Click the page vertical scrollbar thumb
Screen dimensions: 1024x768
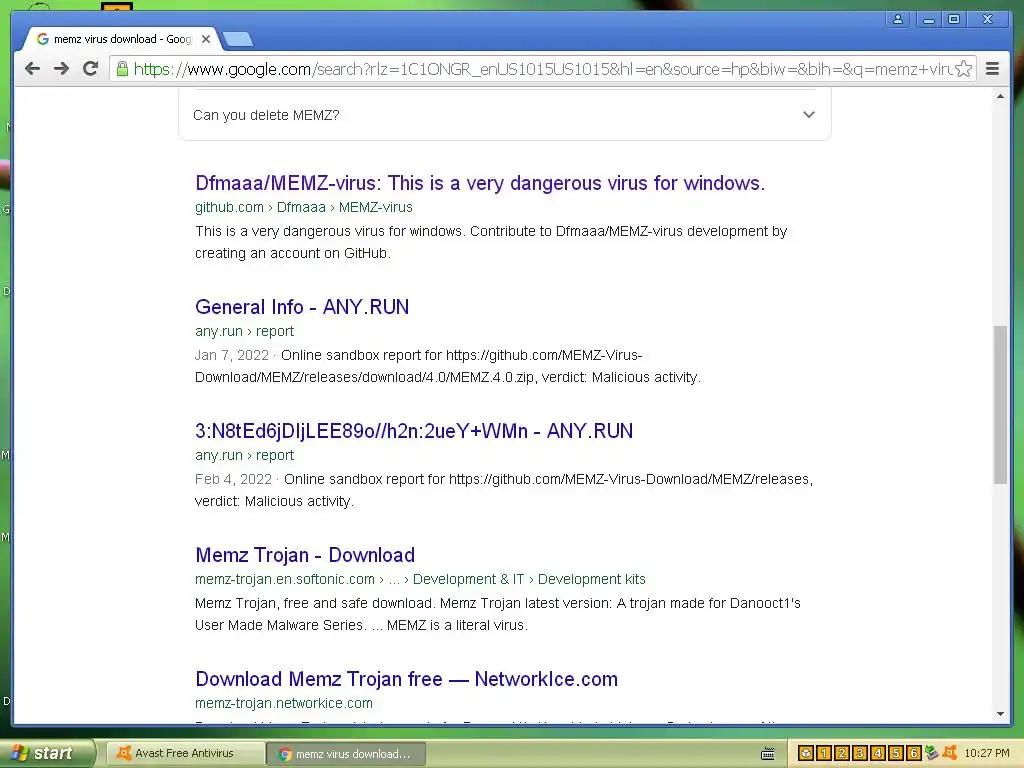tap(1000, 404)
